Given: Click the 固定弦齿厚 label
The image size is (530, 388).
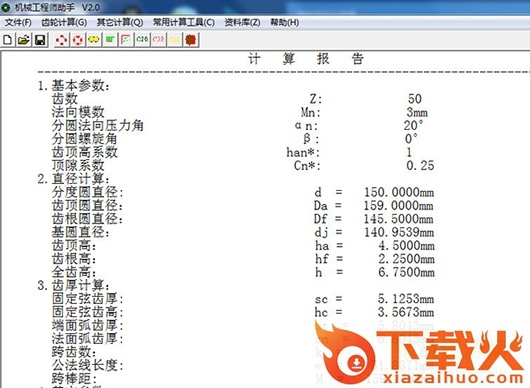Looking at the screenshot, I should click(88, 298).
